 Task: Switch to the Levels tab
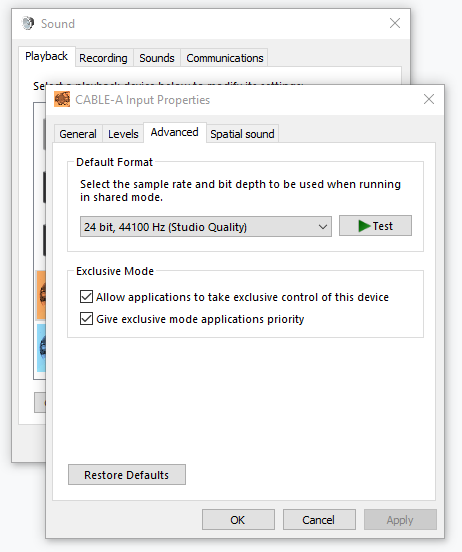[123, 134]
